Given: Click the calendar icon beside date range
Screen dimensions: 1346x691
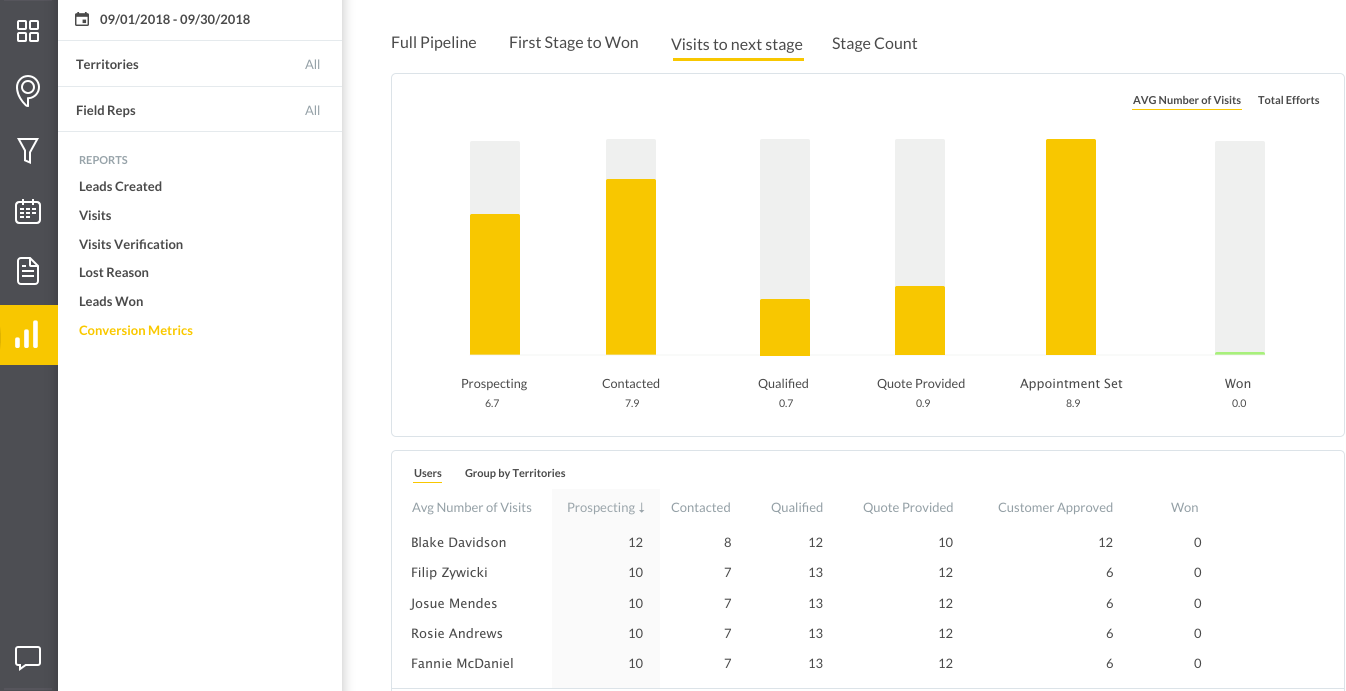Looking at the screenshot, I should (x=82, y=19).
